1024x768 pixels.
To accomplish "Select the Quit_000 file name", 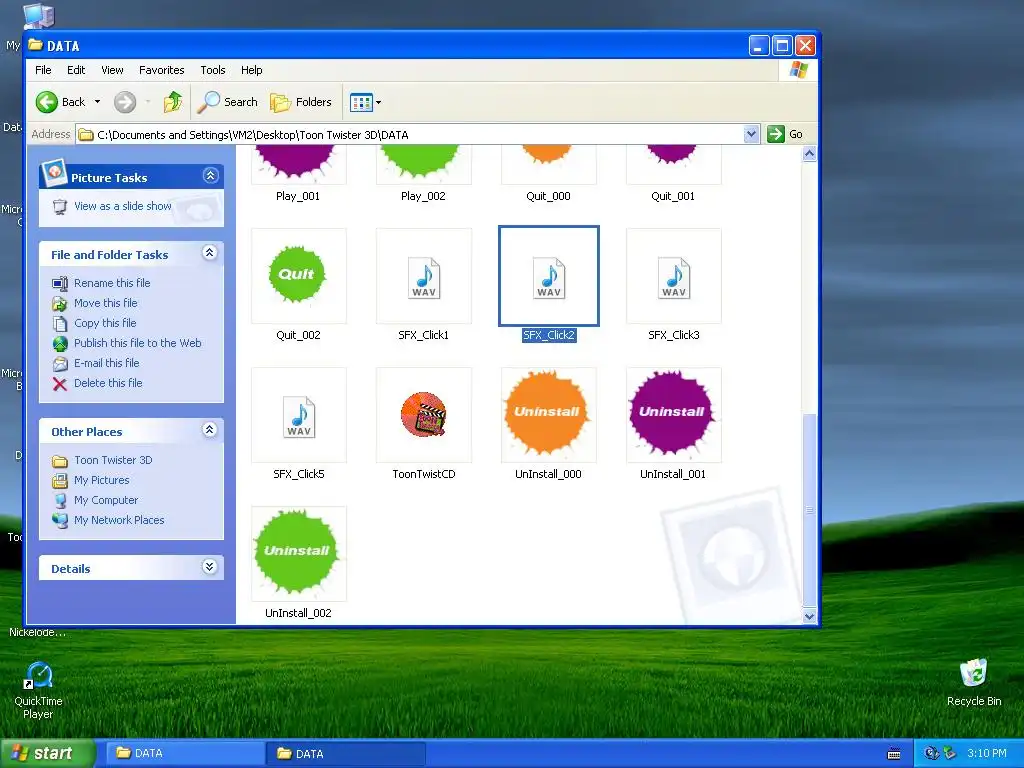I will [x=549, y=196].
